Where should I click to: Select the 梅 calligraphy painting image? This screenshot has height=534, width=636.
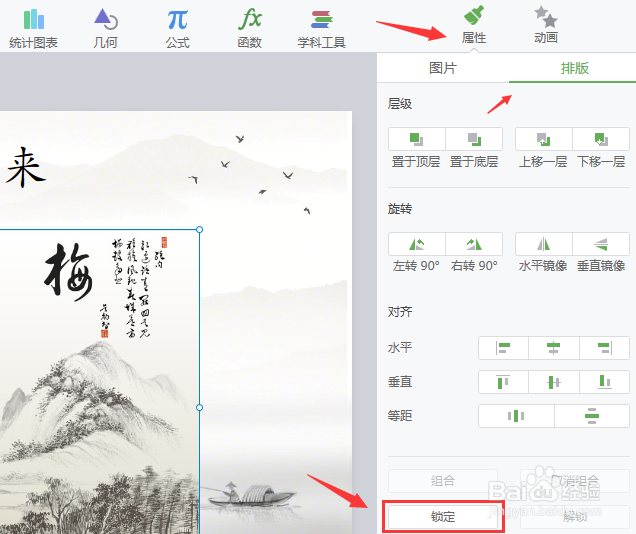[x=99, y=381]
